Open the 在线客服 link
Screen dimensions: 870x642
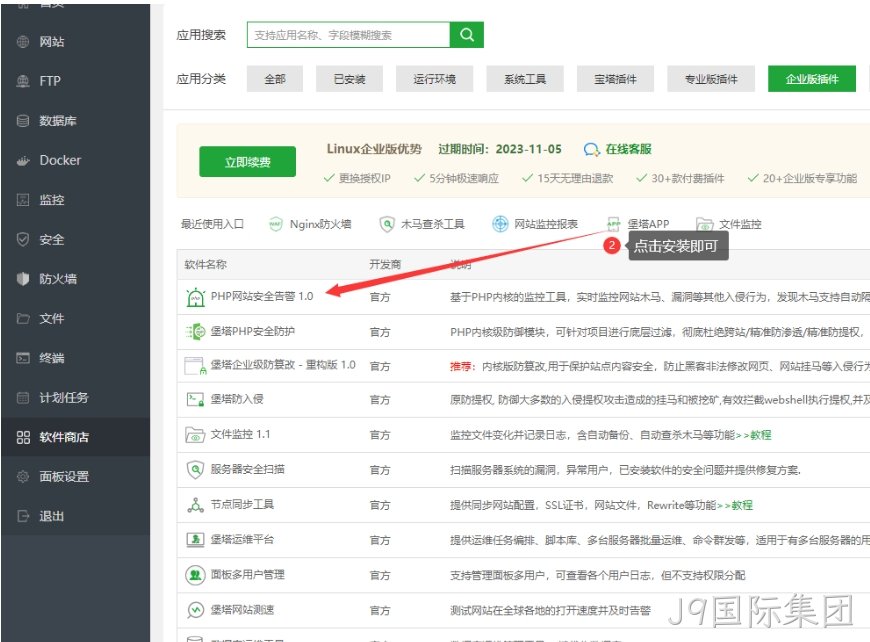point(628,149)
